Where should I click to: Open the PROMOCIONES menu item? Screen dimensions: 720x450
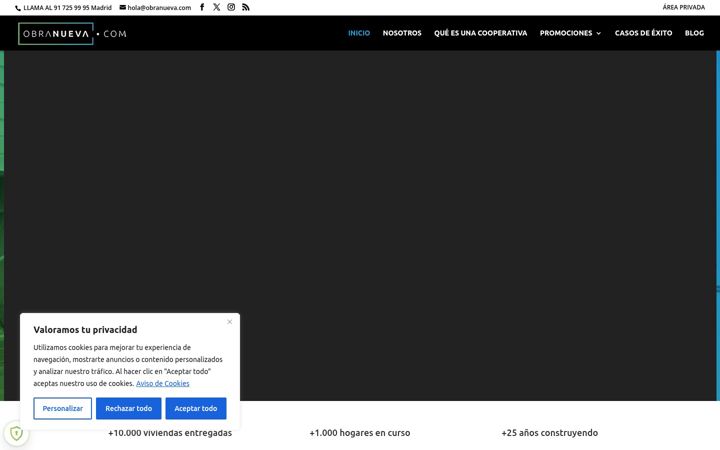[x=566, y=33]
